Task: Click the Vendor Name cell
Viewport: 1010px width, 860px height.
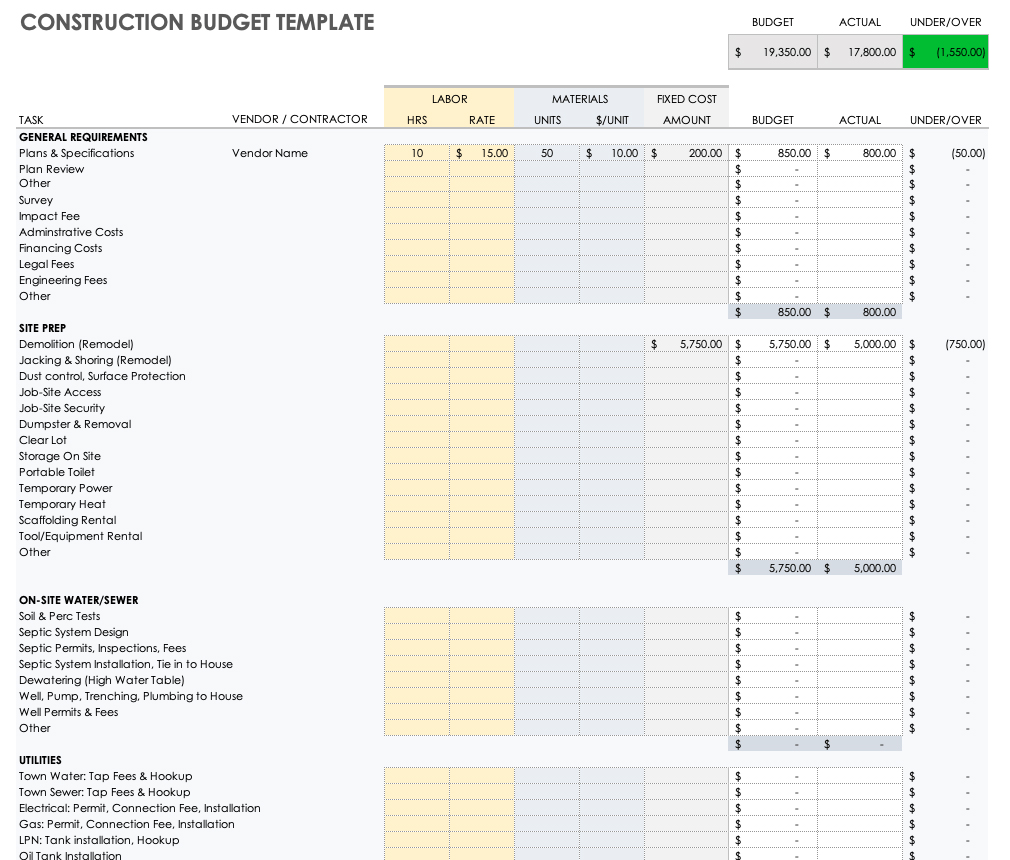Action: point(270,153)
